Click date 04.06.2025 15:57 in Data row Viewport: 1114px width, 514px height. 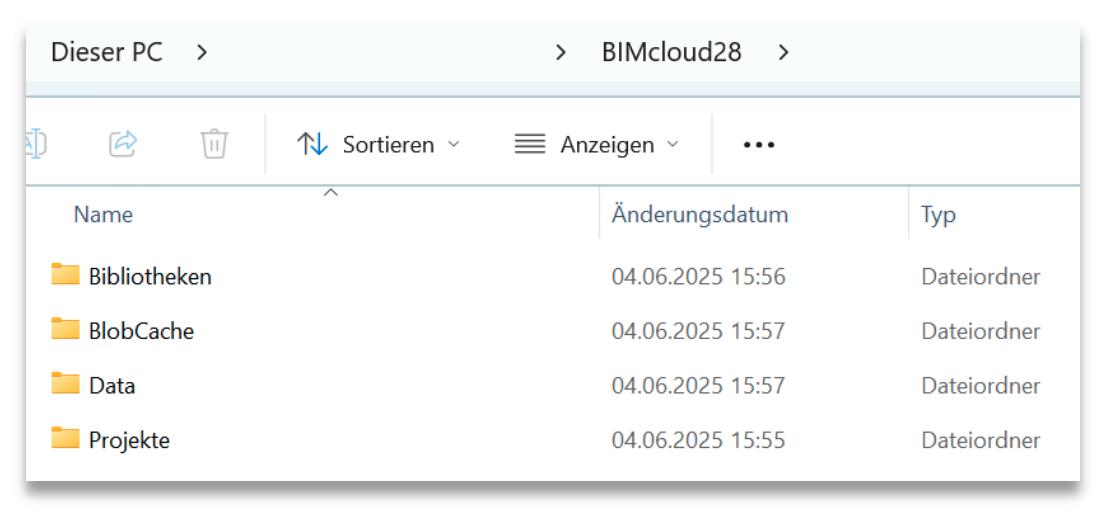click(698, 386)
